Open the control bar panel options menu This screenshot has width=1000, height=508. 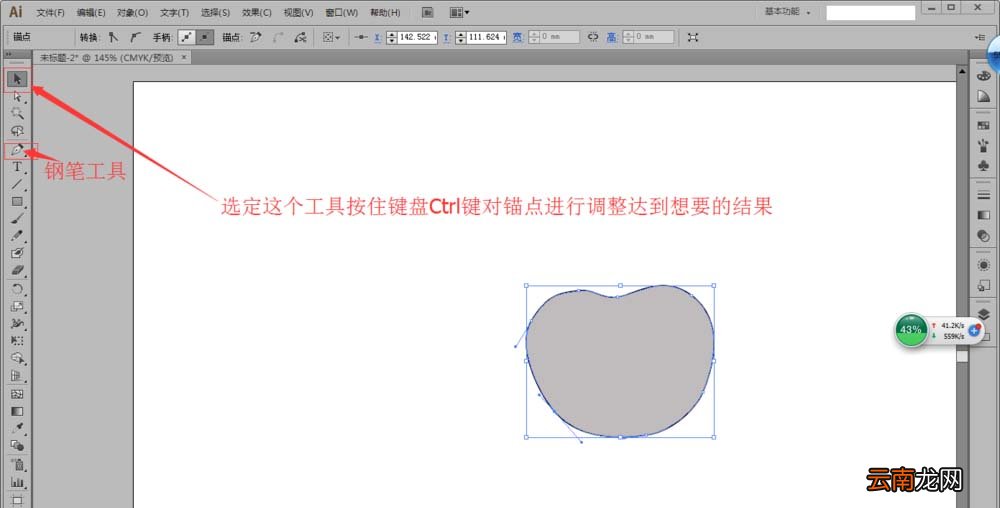point(980,38)
